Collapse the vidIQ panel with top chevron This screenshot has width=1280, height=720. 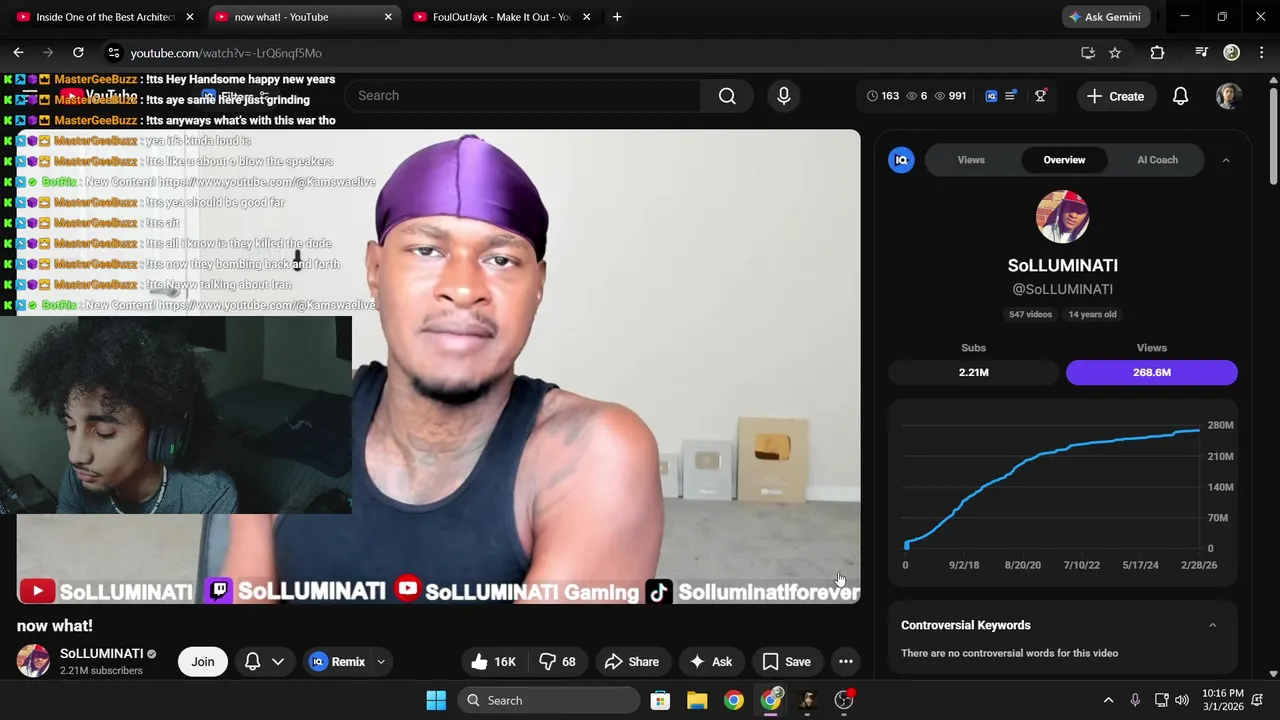1226,160
